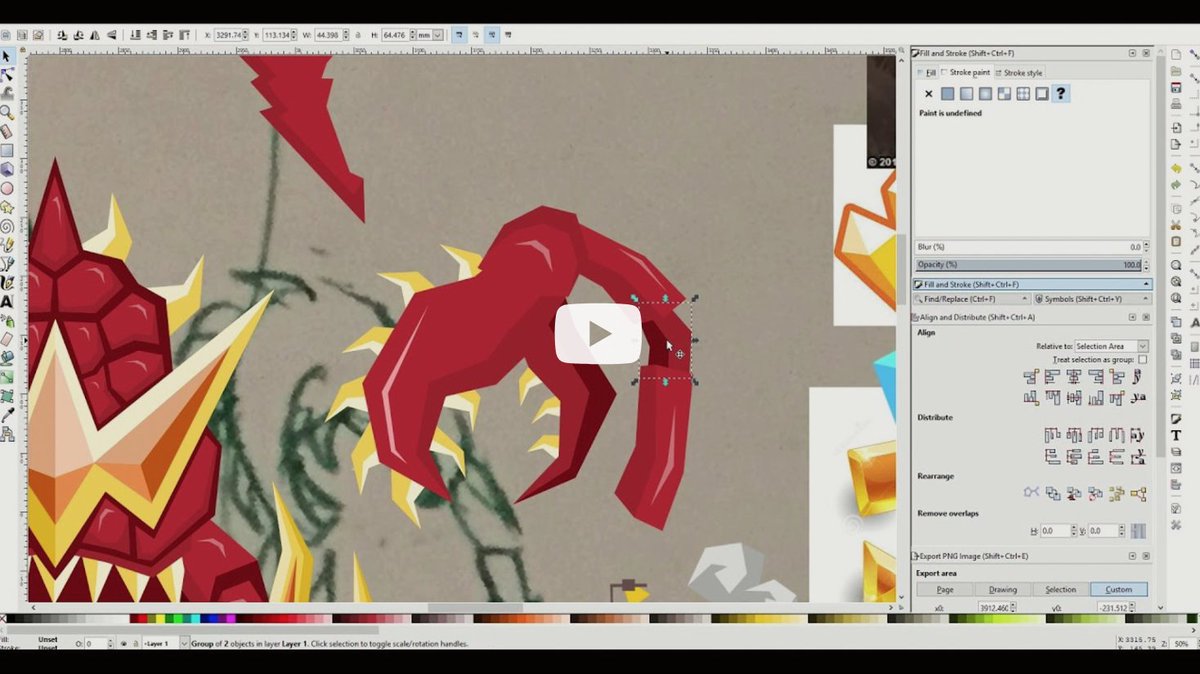Select the Node edit tool
Viewport: 1200px width, 674px height.
(7, 75)
